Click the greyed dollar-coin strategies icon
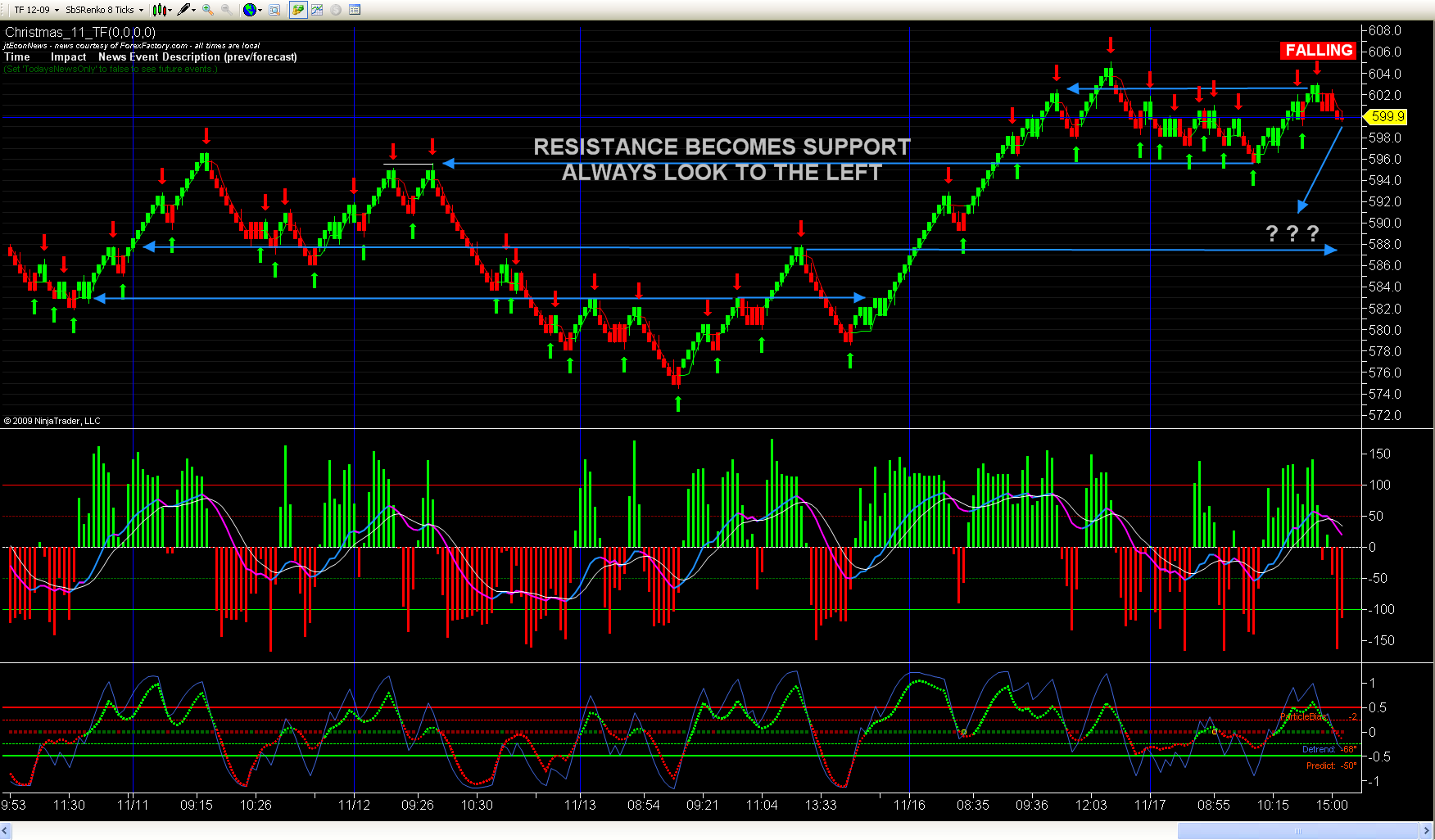Viewport: 1435px width, 840px height. pos(336,10)
